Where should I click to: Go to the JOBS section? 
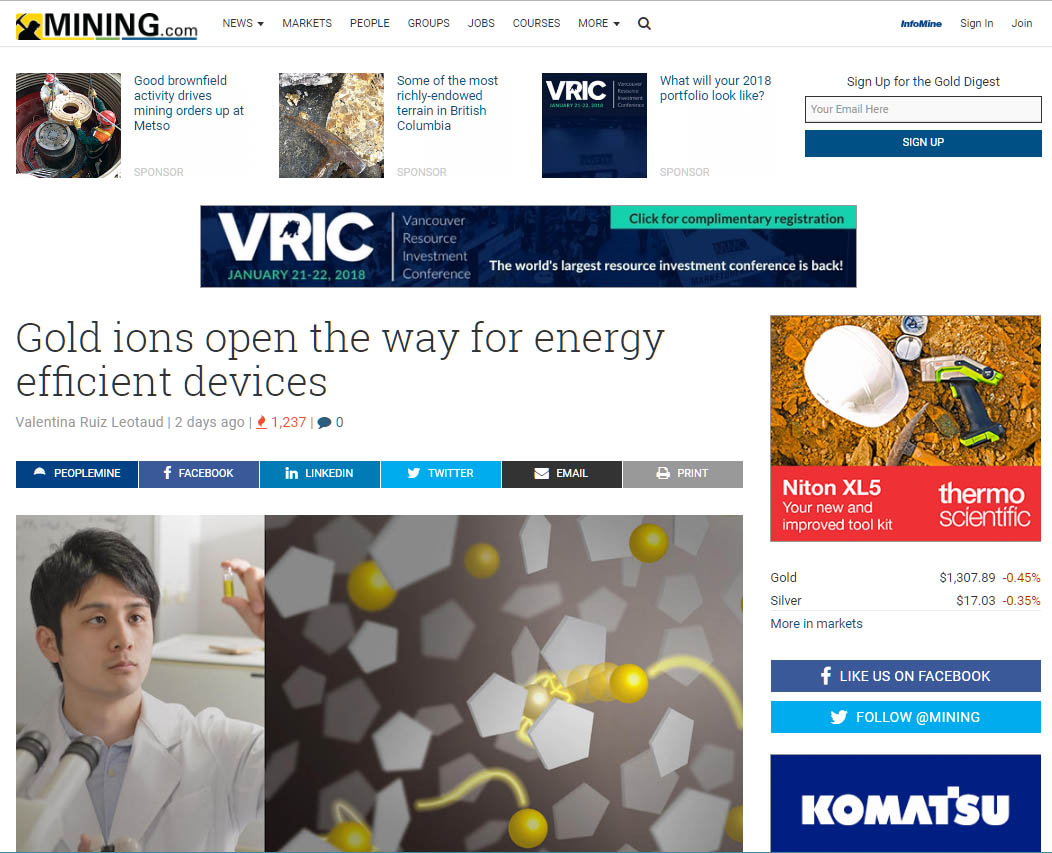point(481,23)
